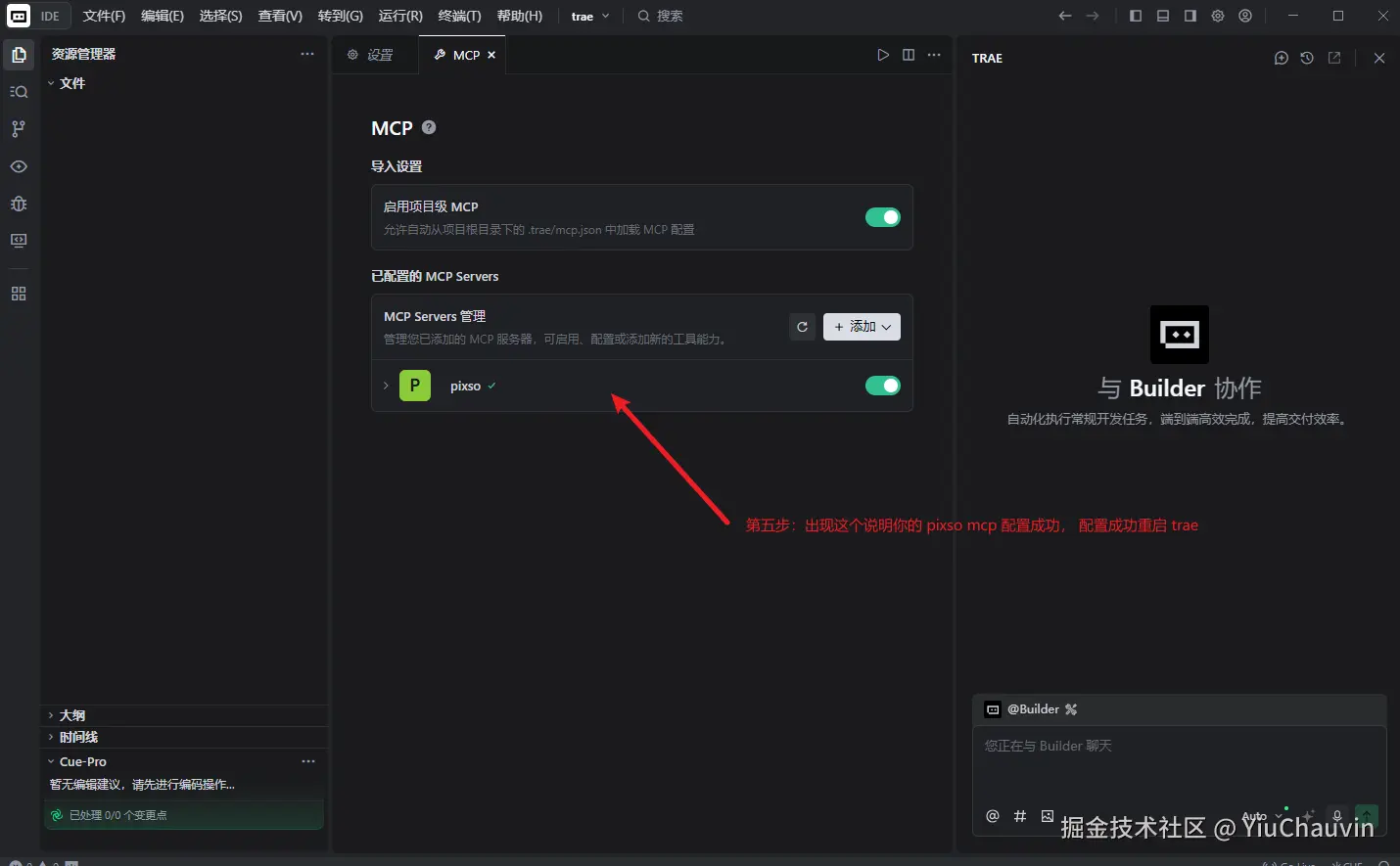Expand the 大纲 section

click(x=184, y=715)
